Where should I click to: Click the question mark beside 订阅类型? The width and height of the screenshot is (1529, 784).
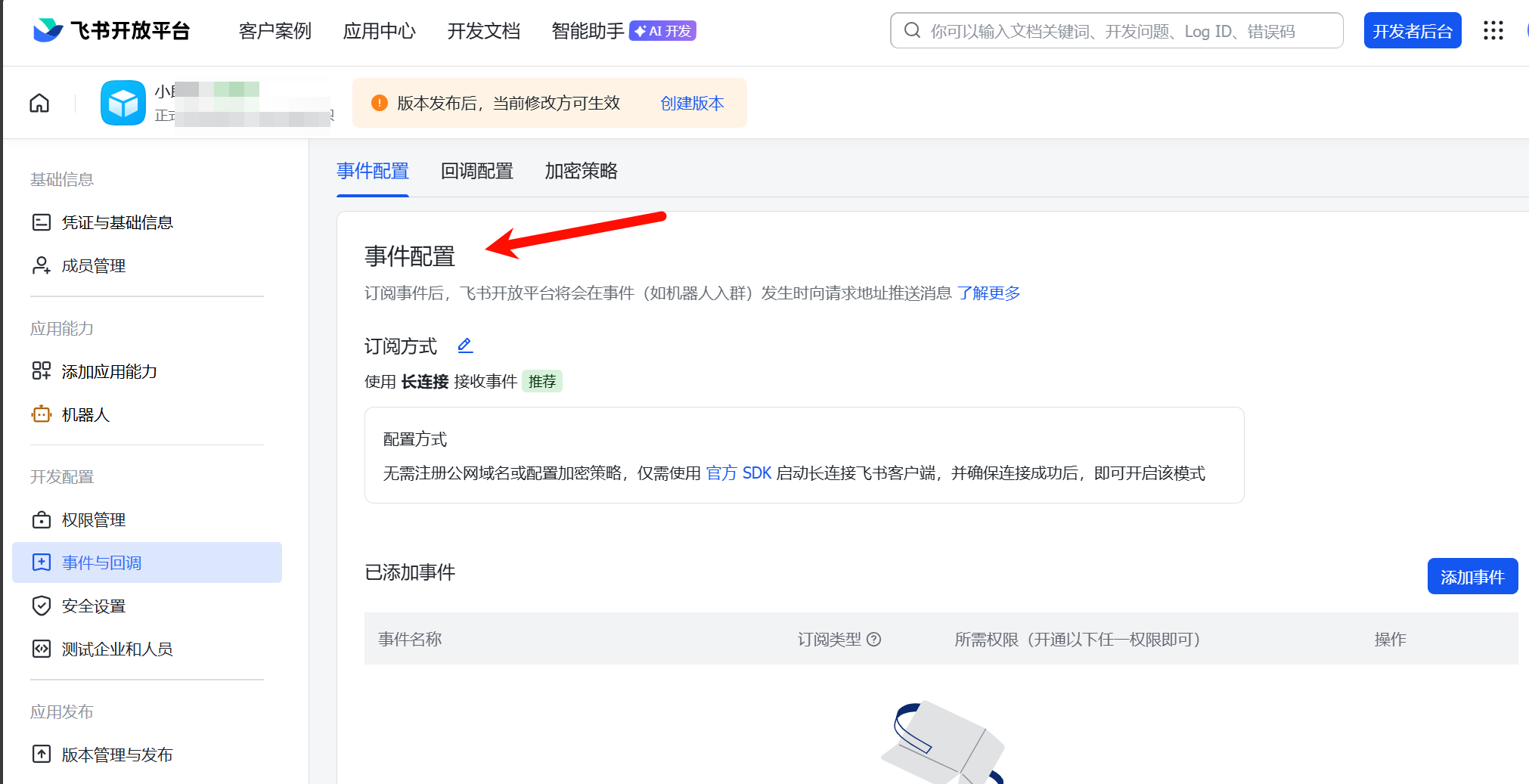pyautogui.click(x=875, y=639)
